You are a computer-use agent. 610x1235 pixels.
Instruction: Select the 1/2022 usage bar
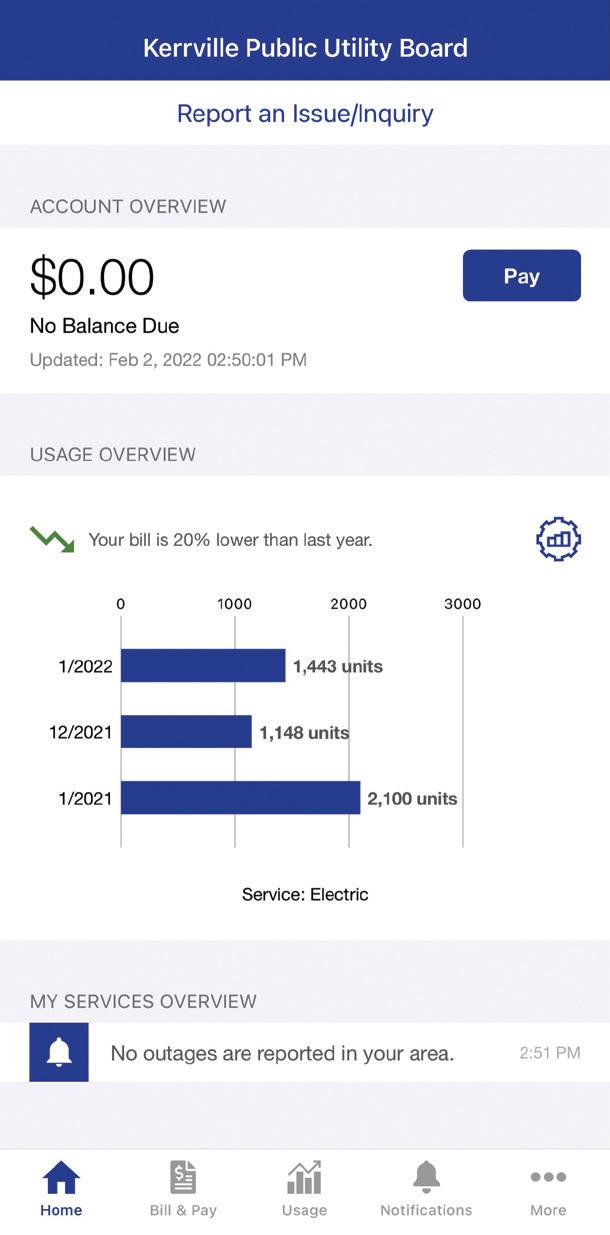(203, 666)
